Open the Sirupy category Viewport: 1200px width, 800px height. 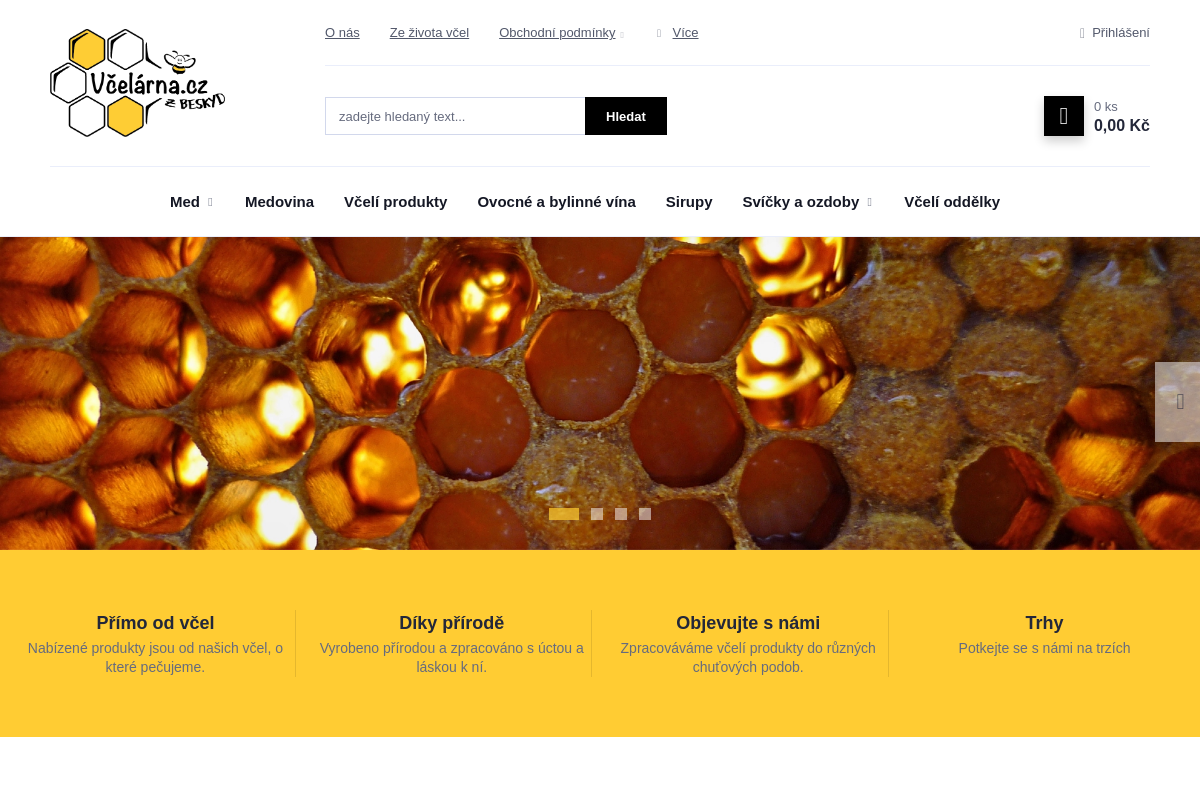click(x=689, y=202)
